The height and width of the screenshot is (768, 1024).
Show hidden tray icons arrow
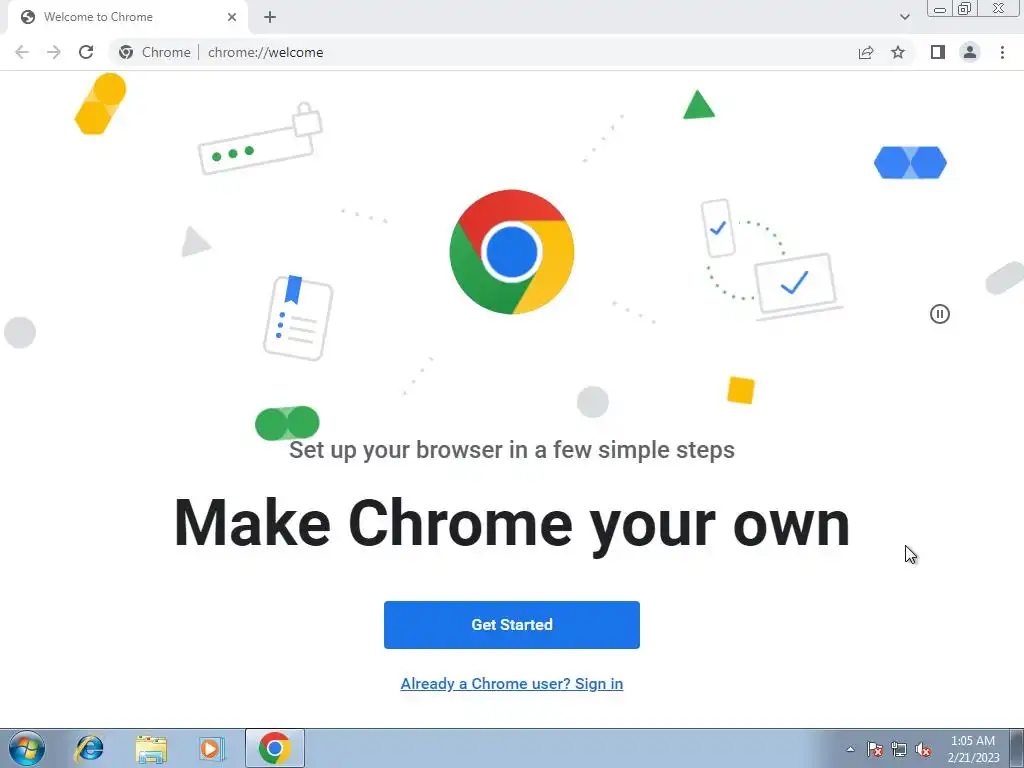click(850, 749)
